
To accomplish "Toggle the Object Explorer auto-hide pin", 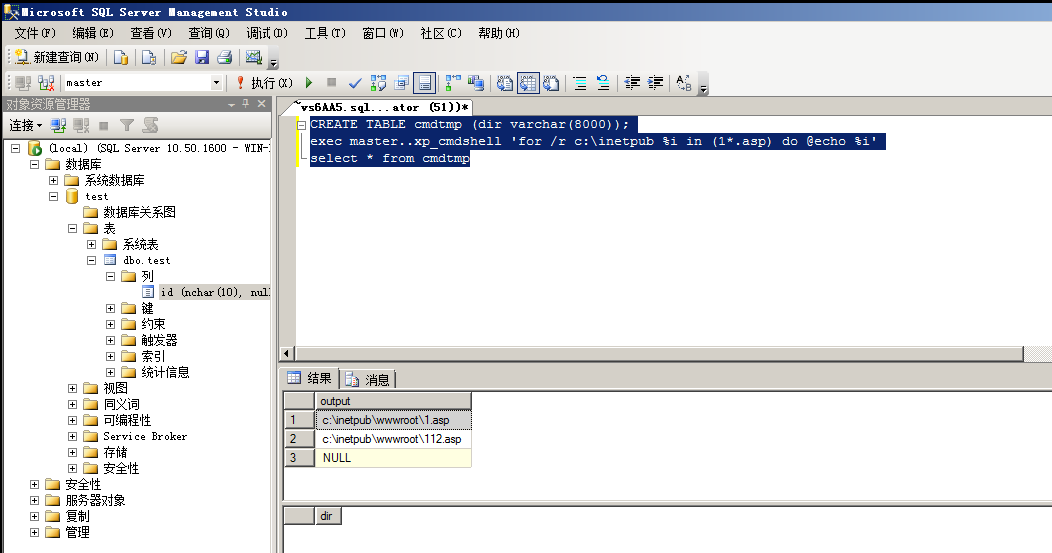I will coord(246,104).
